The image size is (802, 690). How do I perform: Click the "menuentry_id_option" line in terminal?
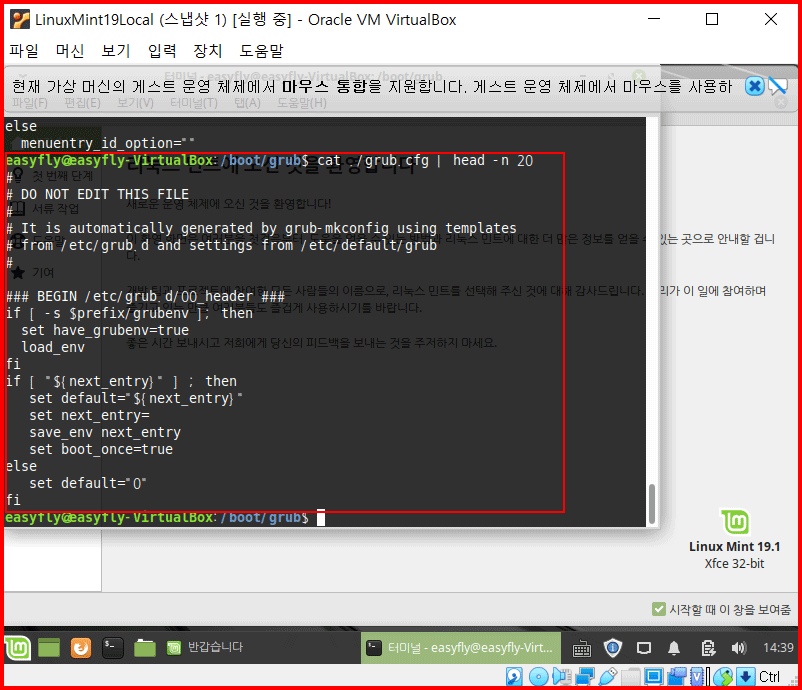tap(107, 143)
